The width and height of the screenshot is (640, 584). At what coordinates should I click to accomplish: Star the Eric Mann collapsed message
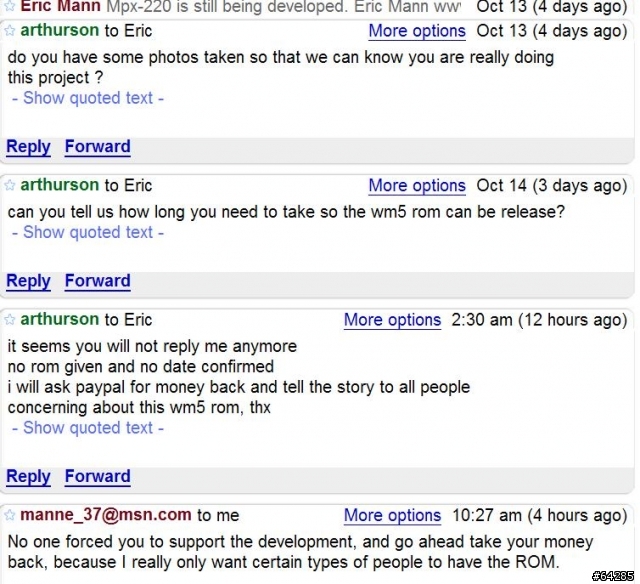[x=9, y=6]
